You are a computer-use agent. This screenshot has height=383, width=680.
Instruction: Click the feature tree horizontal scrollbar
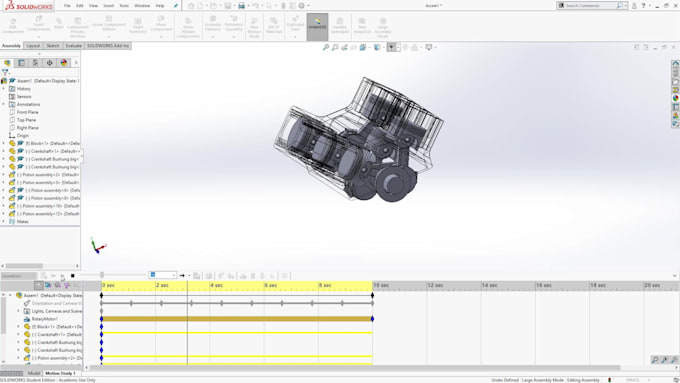(x=24, y=266)
